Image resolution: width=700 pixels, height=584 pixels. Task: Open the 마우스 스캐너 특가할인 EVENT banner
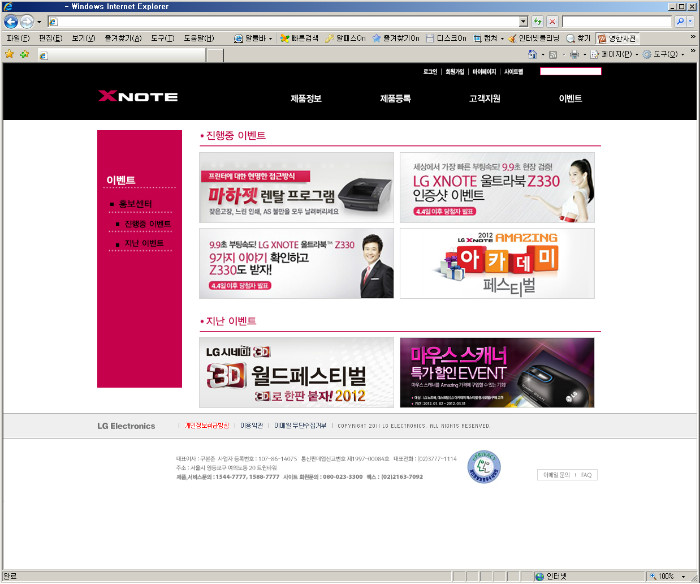pyautogui.click(x=497, y=372)
